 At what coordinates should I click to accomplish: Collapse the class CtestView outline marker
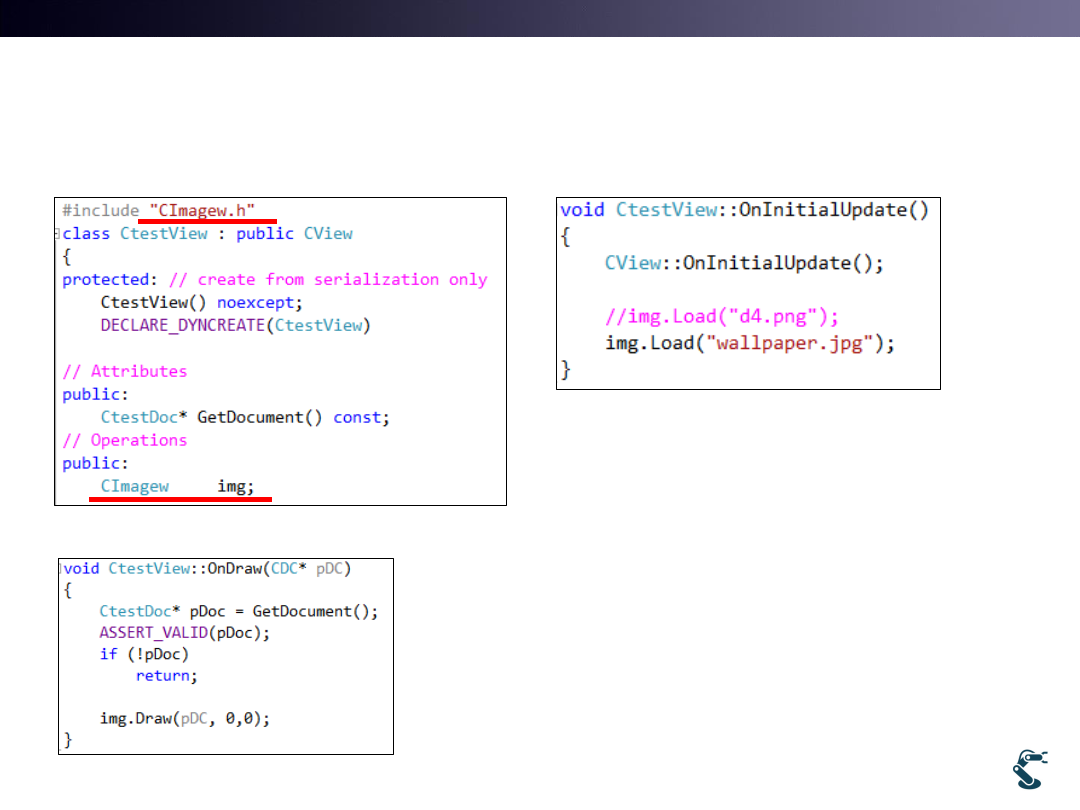click(57, 234)
